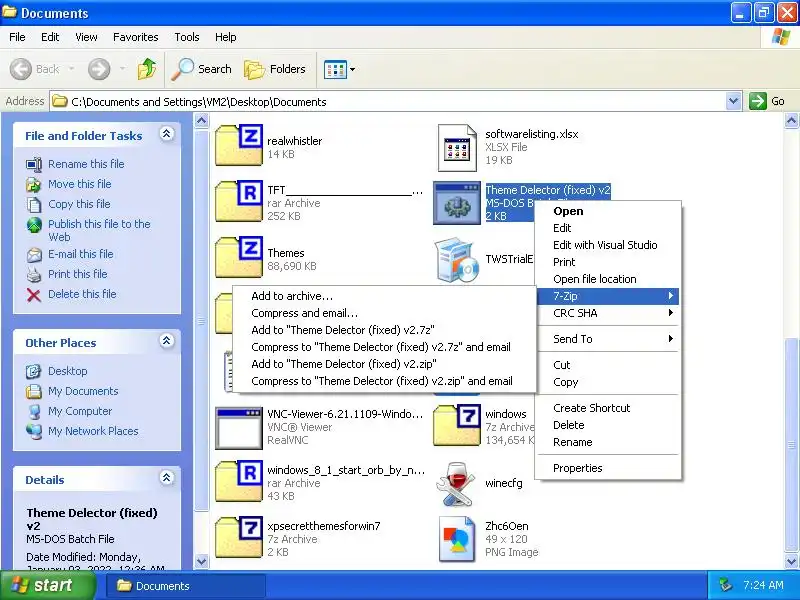800x600 pixels.
Task: Click the Forward arrow icon
Action: tap(99, 69)
